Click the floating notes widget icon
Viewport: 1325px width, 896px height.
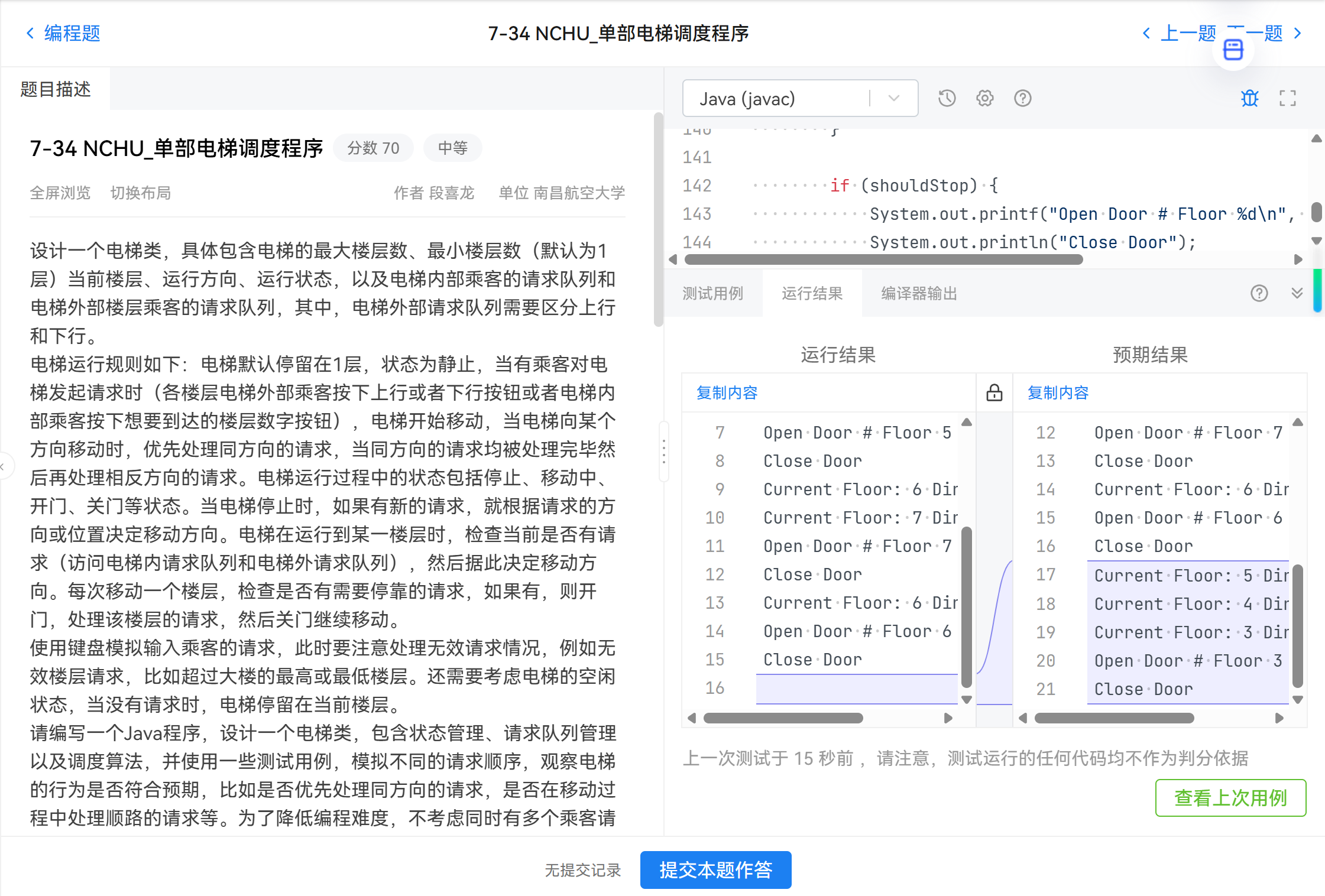1233,50
